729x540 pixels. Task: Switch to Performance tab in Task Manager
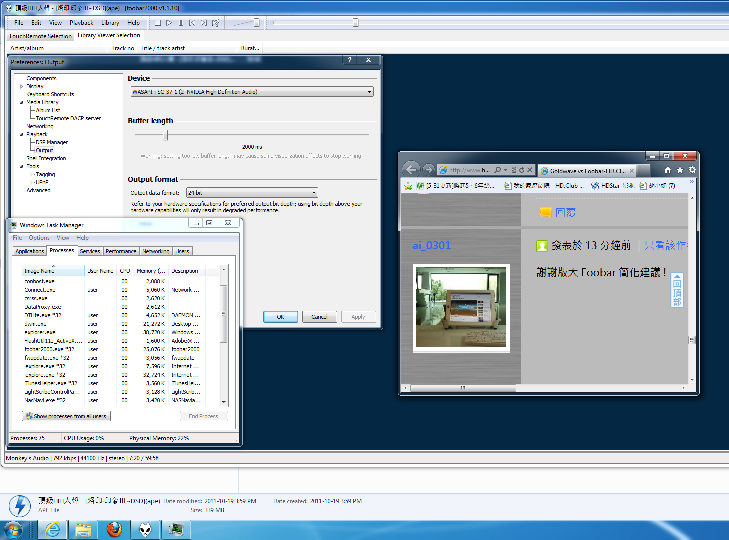coord(121,251)
